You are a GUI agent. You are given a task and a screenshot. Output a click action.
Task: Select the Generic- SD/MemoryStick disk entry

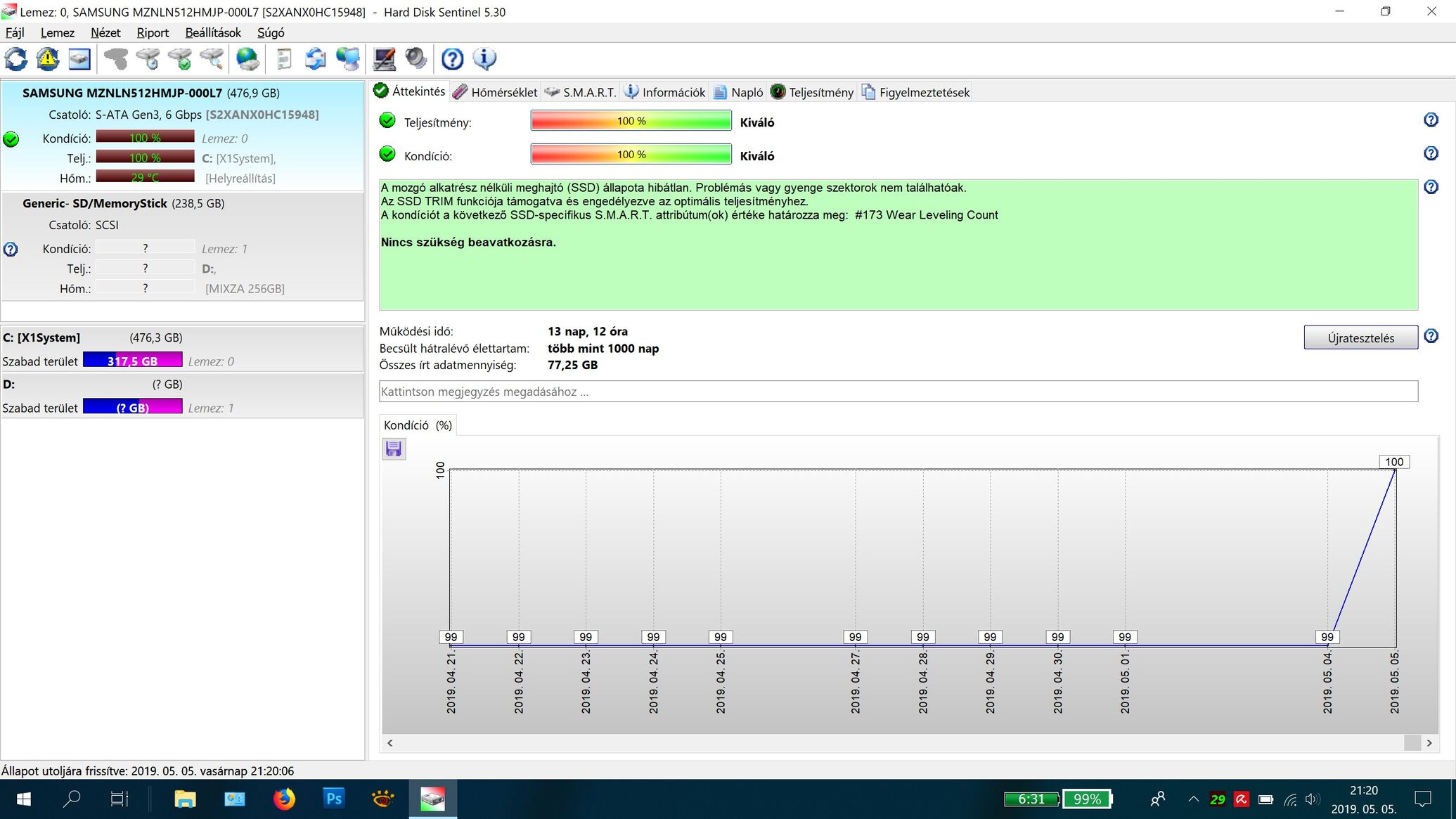(183, 247)
